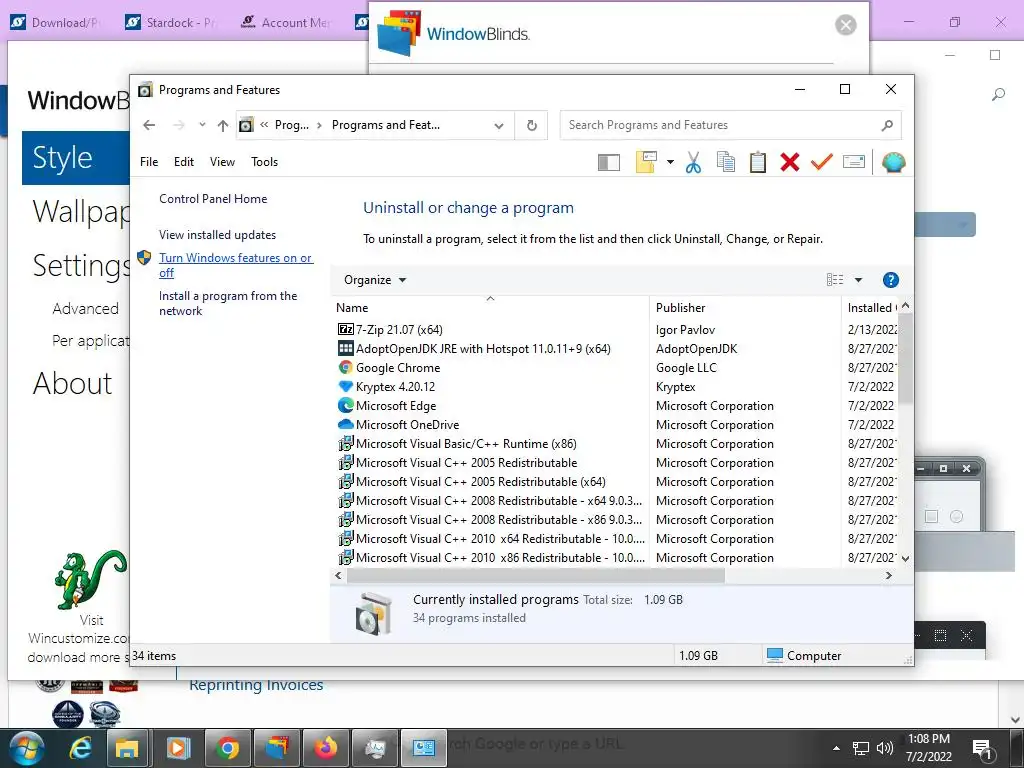The width and height of the screenshot is (1024, 768).
Task: Click the horizontal scrollbar in program list
Action: 536,575
